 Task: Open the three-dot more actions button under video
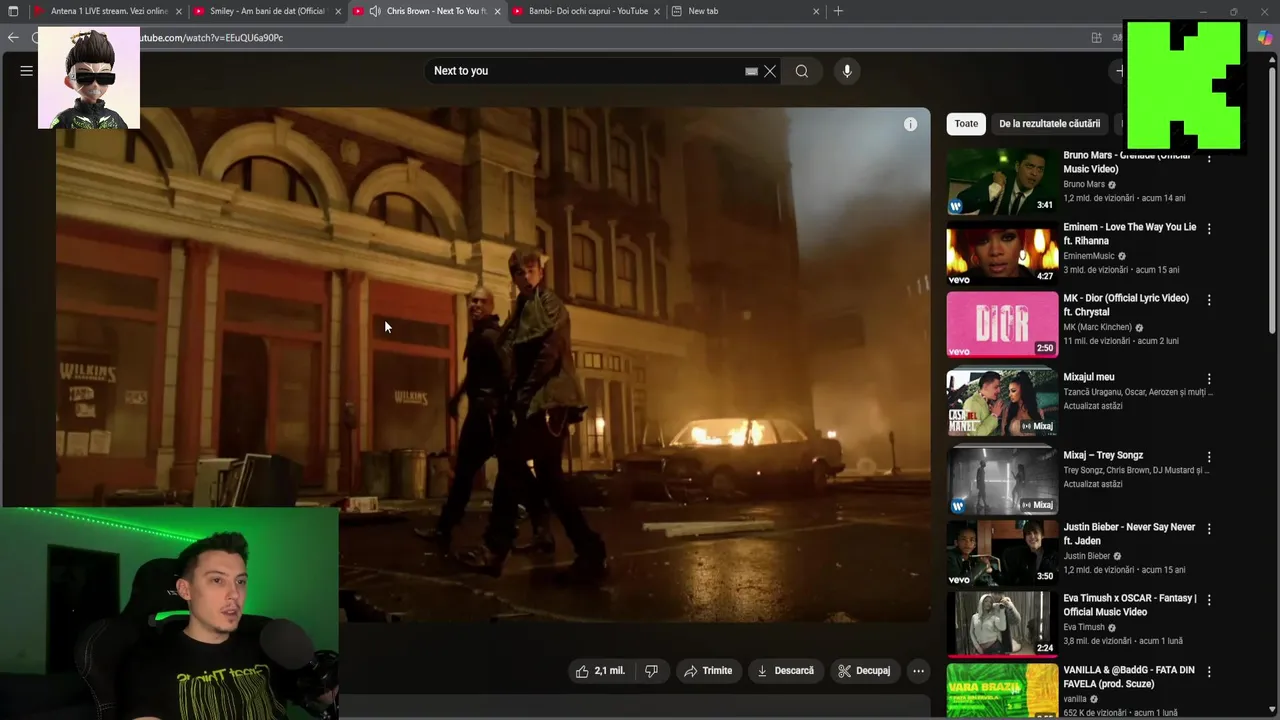tap(918, 671)
